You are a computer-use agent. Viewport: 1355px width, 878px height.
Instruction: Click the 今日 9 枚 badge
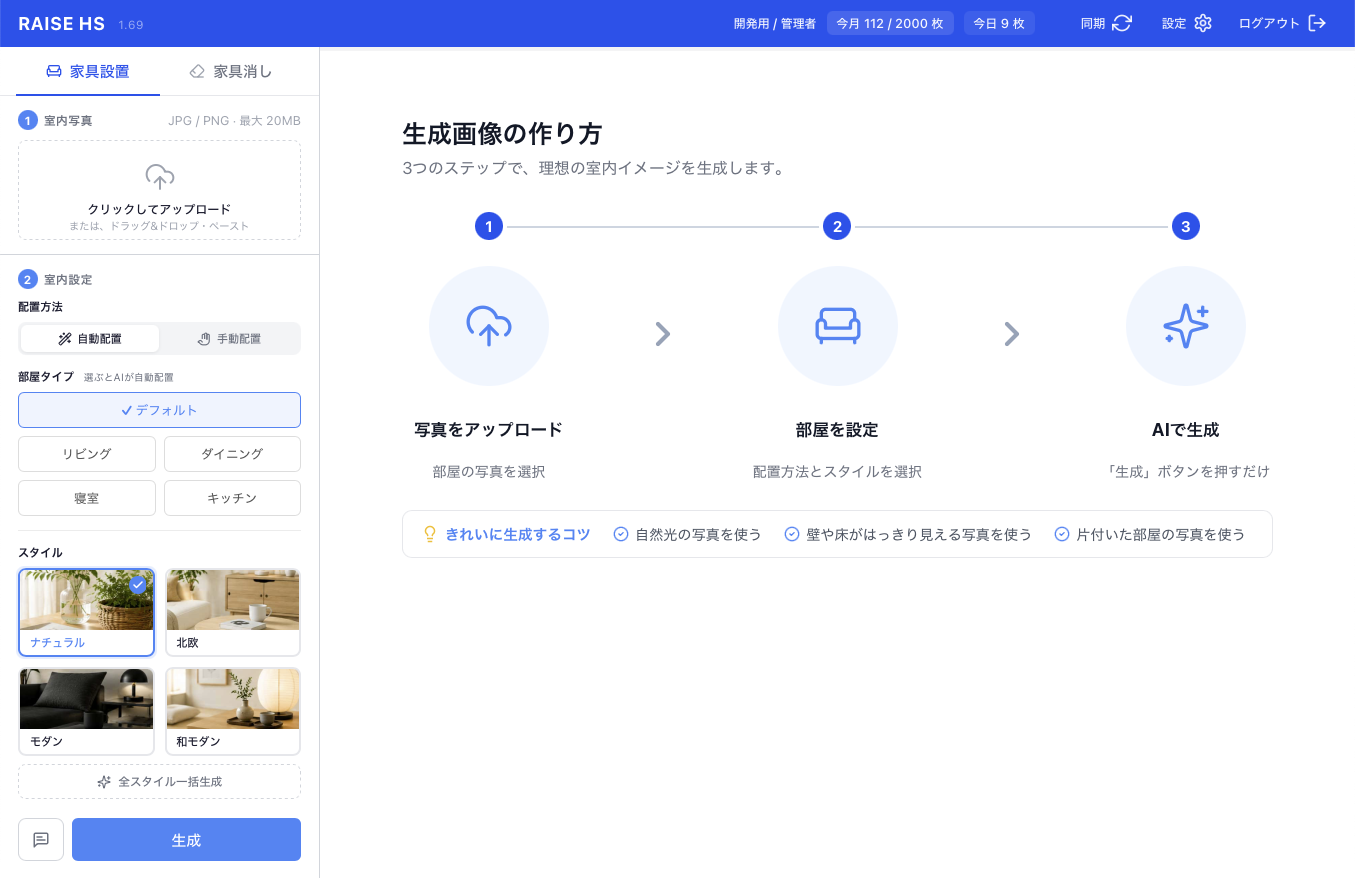(x=999, y=23)
